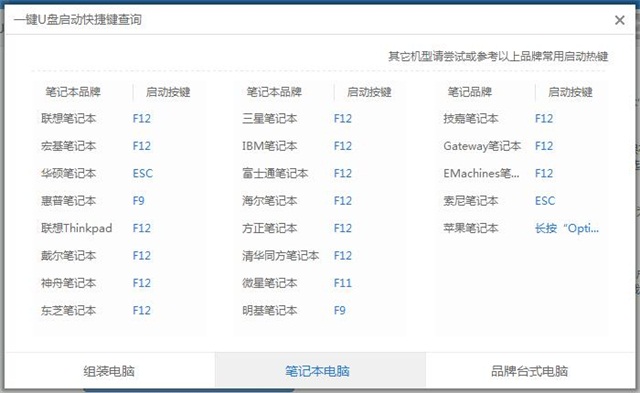Click the 三星笔记本 entry

pyautogui.click(x=269, y=118)
